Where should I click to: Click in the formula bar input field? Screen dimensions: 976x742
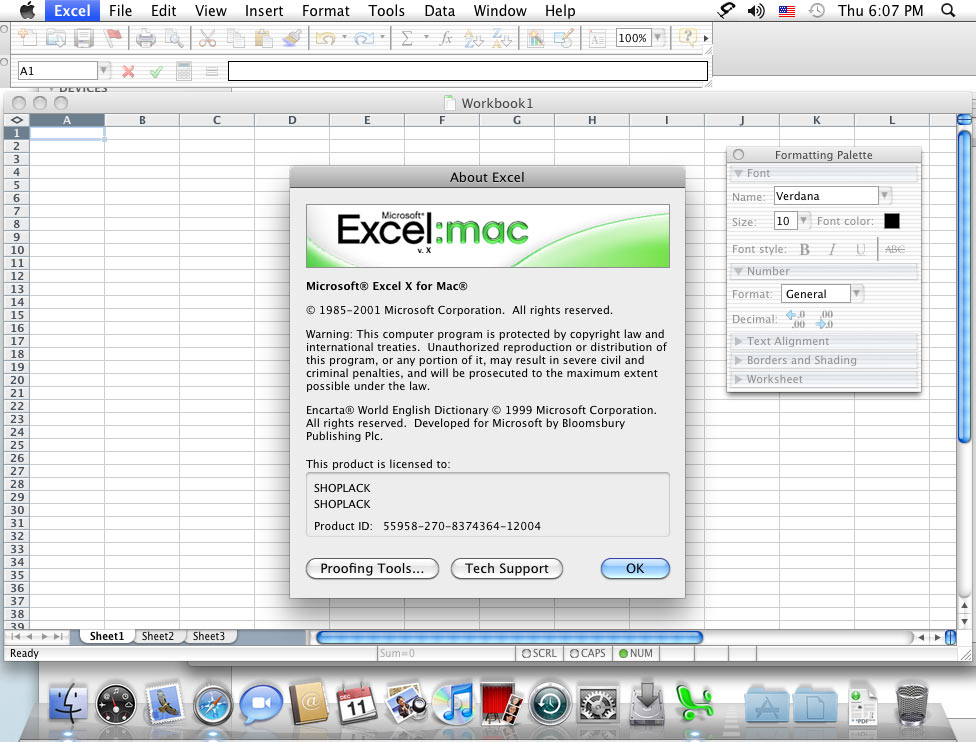coord(467,71)
